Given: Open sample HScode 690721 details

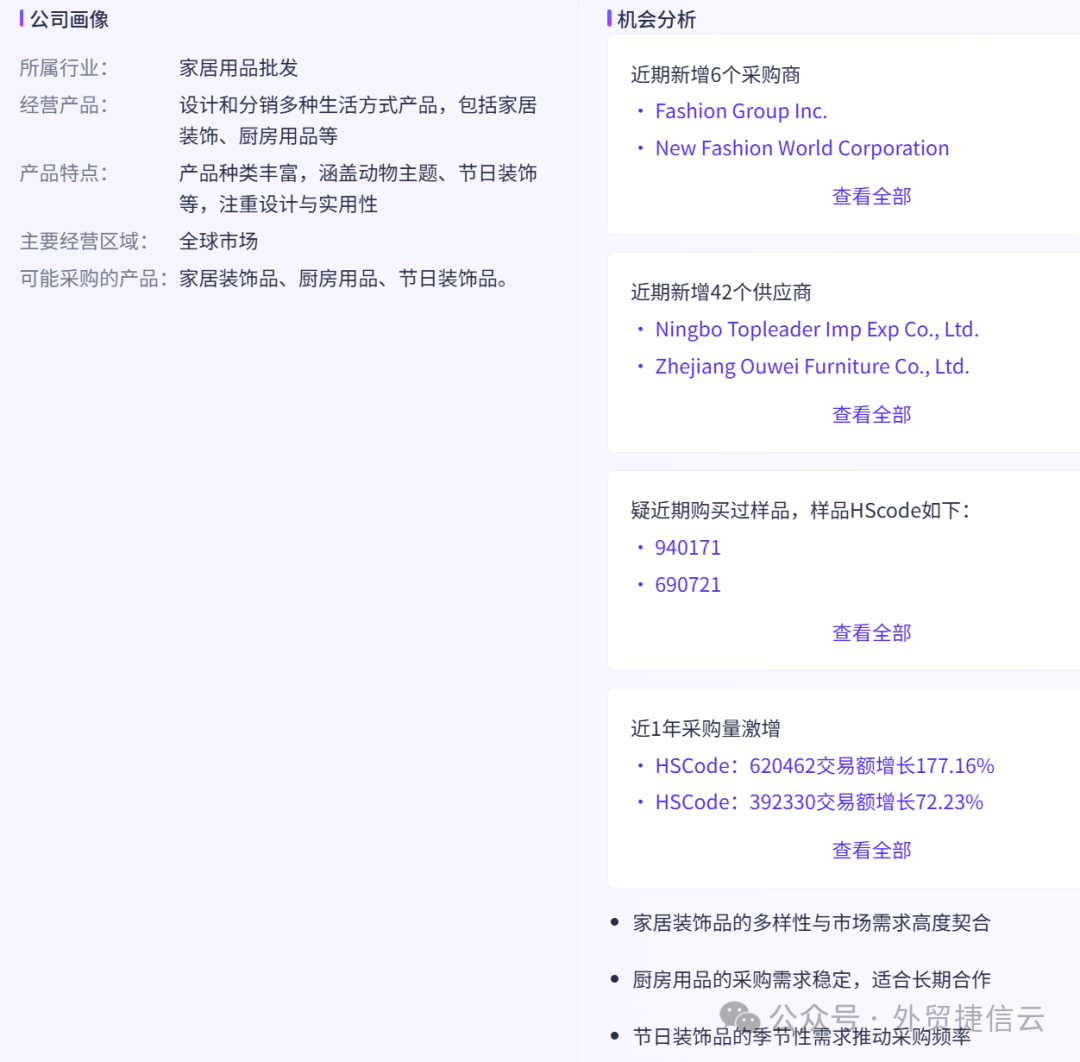Looking at the screenshot, I should [x=688, y=584].
